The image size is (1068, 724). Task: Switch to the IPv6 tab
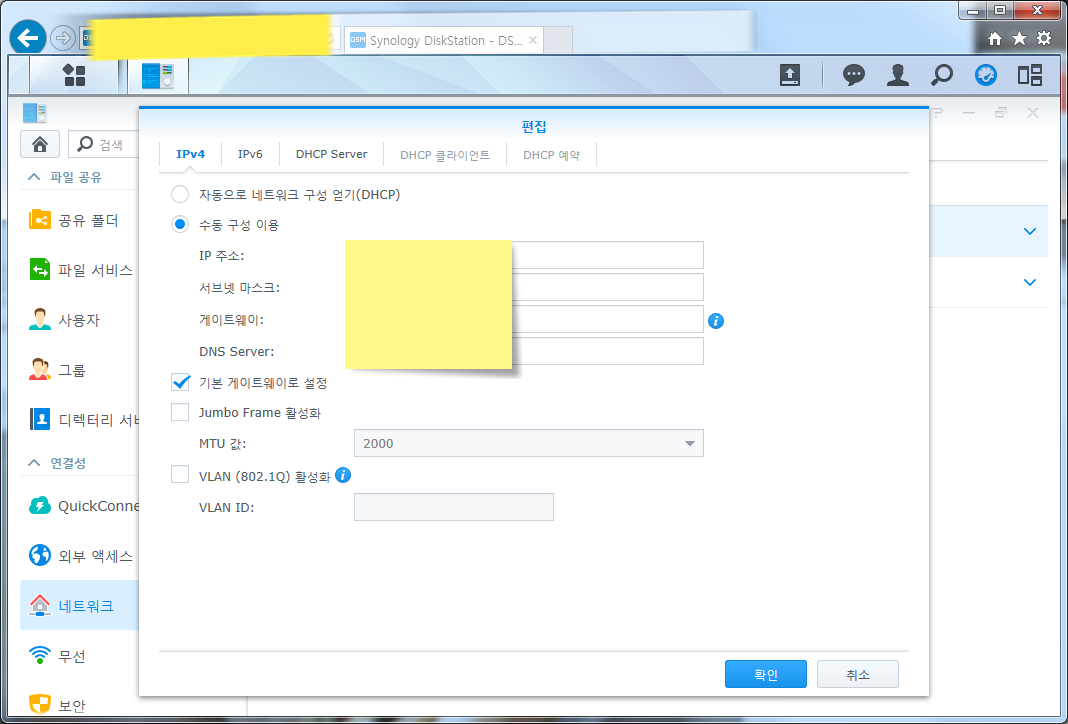tap(249, 154)
